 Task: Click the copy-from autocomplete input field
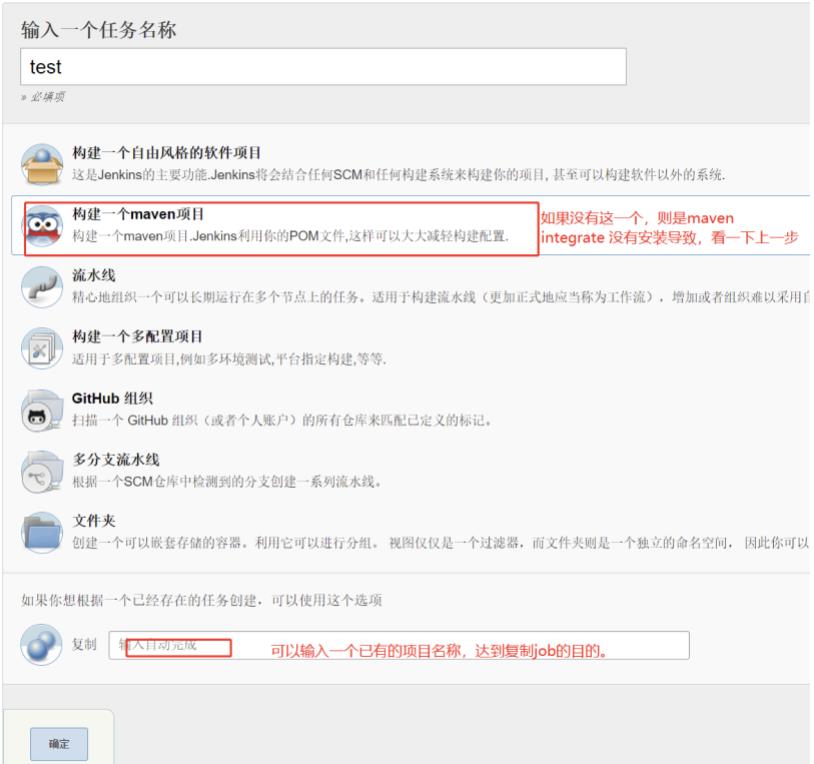point(399,645)
